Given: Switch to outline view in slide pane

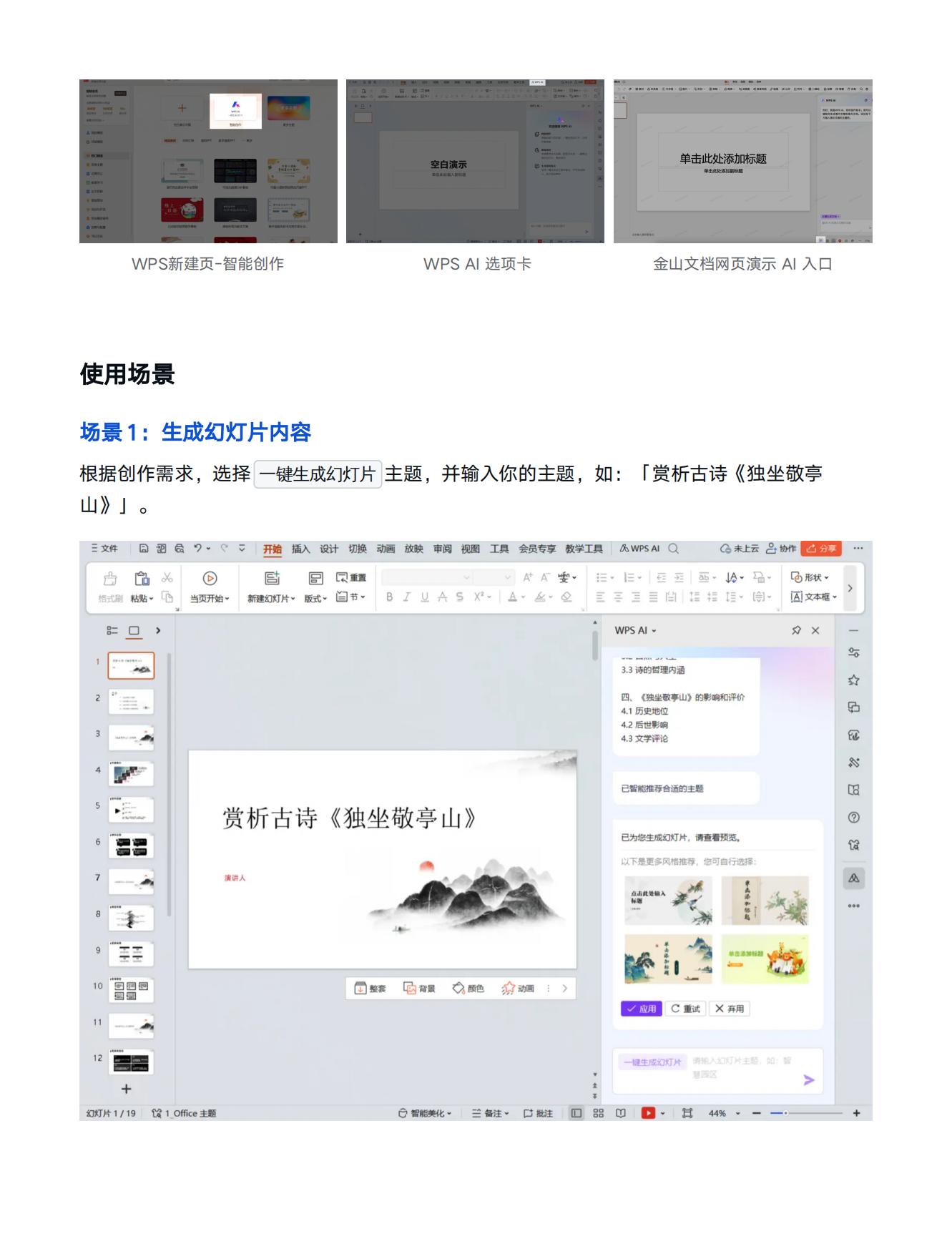Looking at the screenshot, I should [x=112, y=630].
